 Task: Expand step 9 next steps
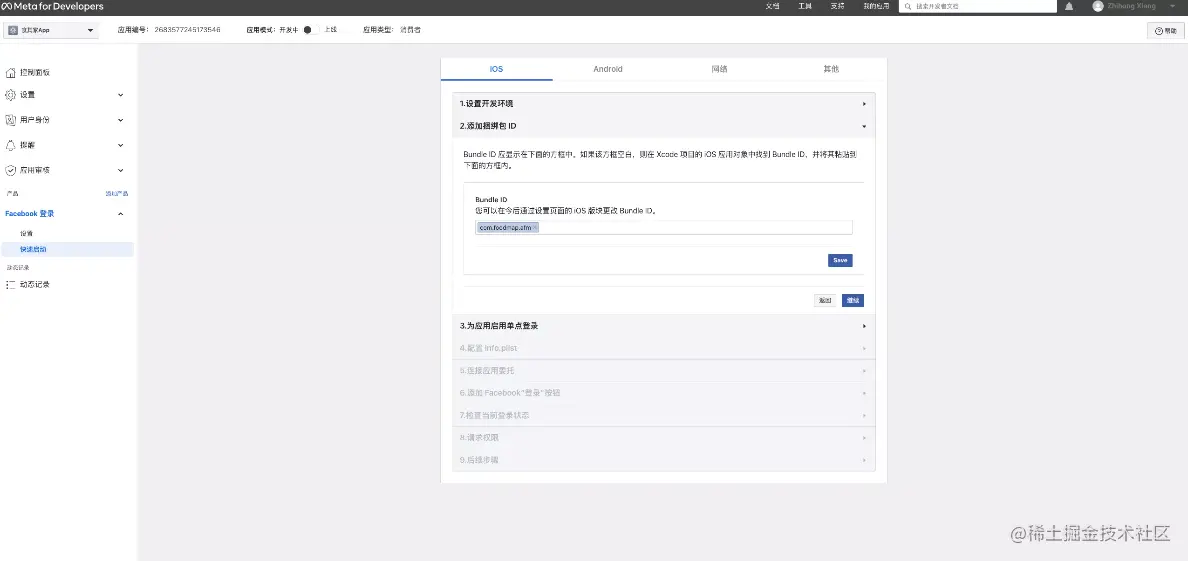(x=664, y=460)
